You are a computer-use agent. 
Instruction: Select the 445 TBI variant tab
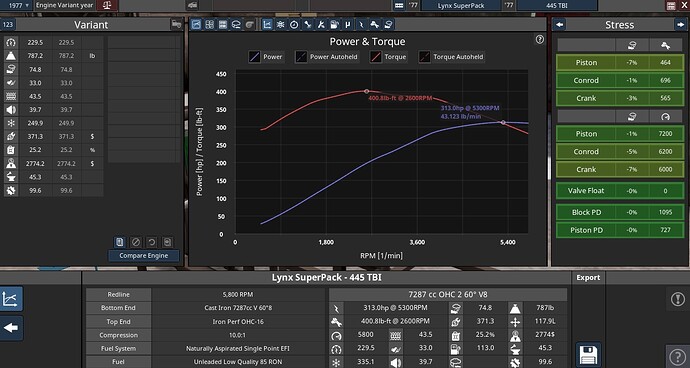557,5
